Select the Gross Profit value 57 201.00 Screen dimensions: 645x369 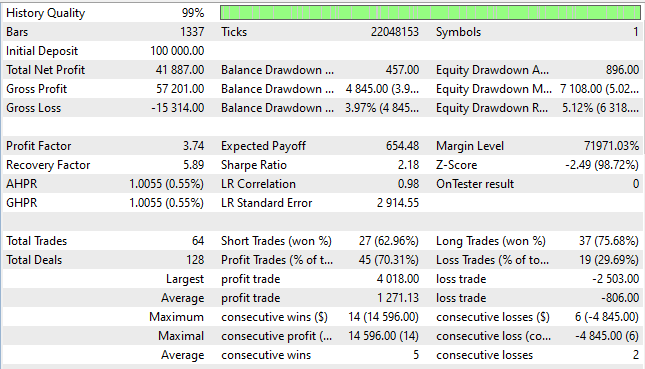(180, 89)
